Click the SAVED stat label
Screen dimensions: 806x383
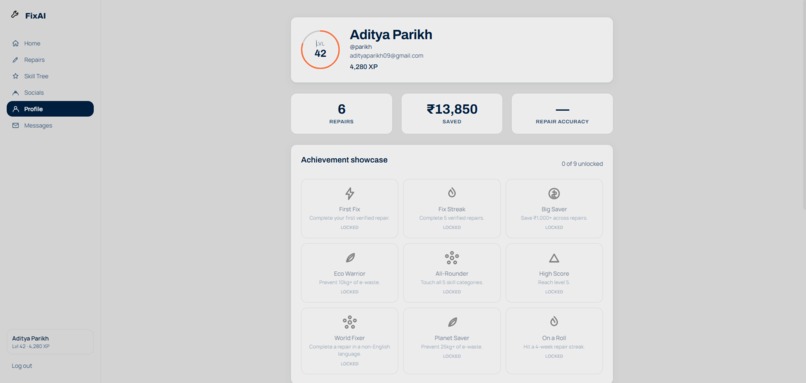452,122
